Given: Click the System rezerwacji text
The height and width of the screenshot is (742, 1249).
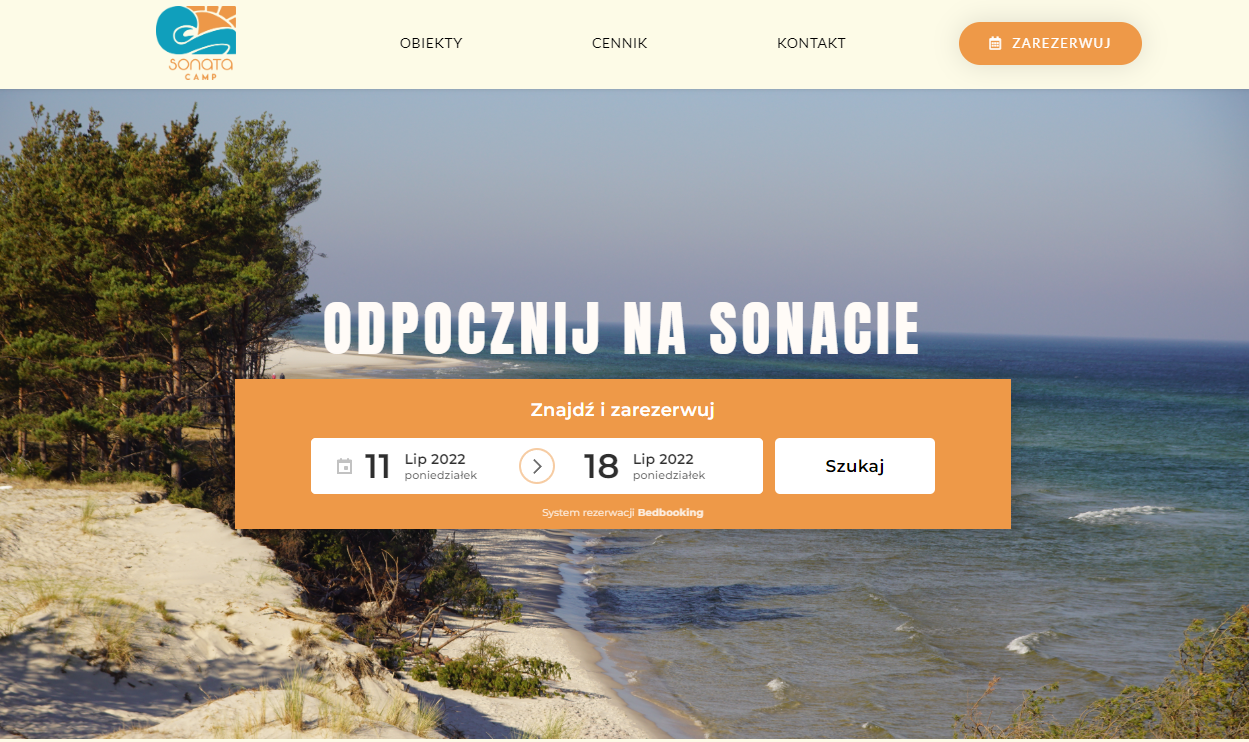Looking at the screenshot, I should pyautogui.click(x=588, y=513).
